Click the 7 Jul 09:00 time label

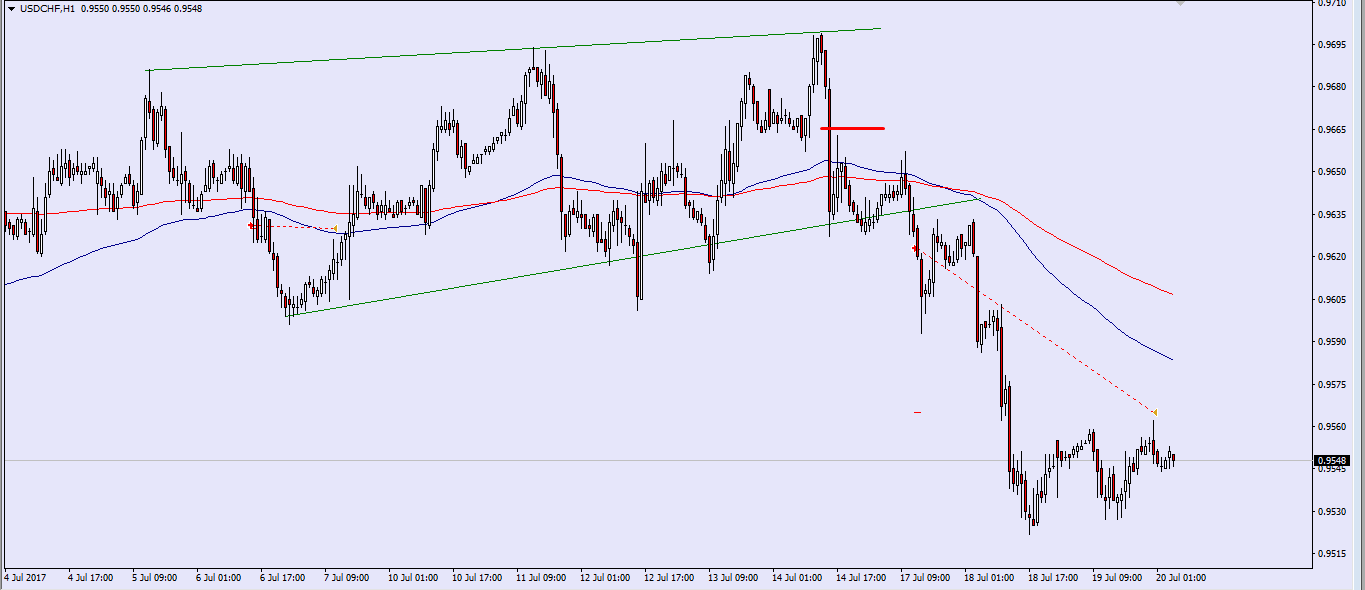[345, 577]
